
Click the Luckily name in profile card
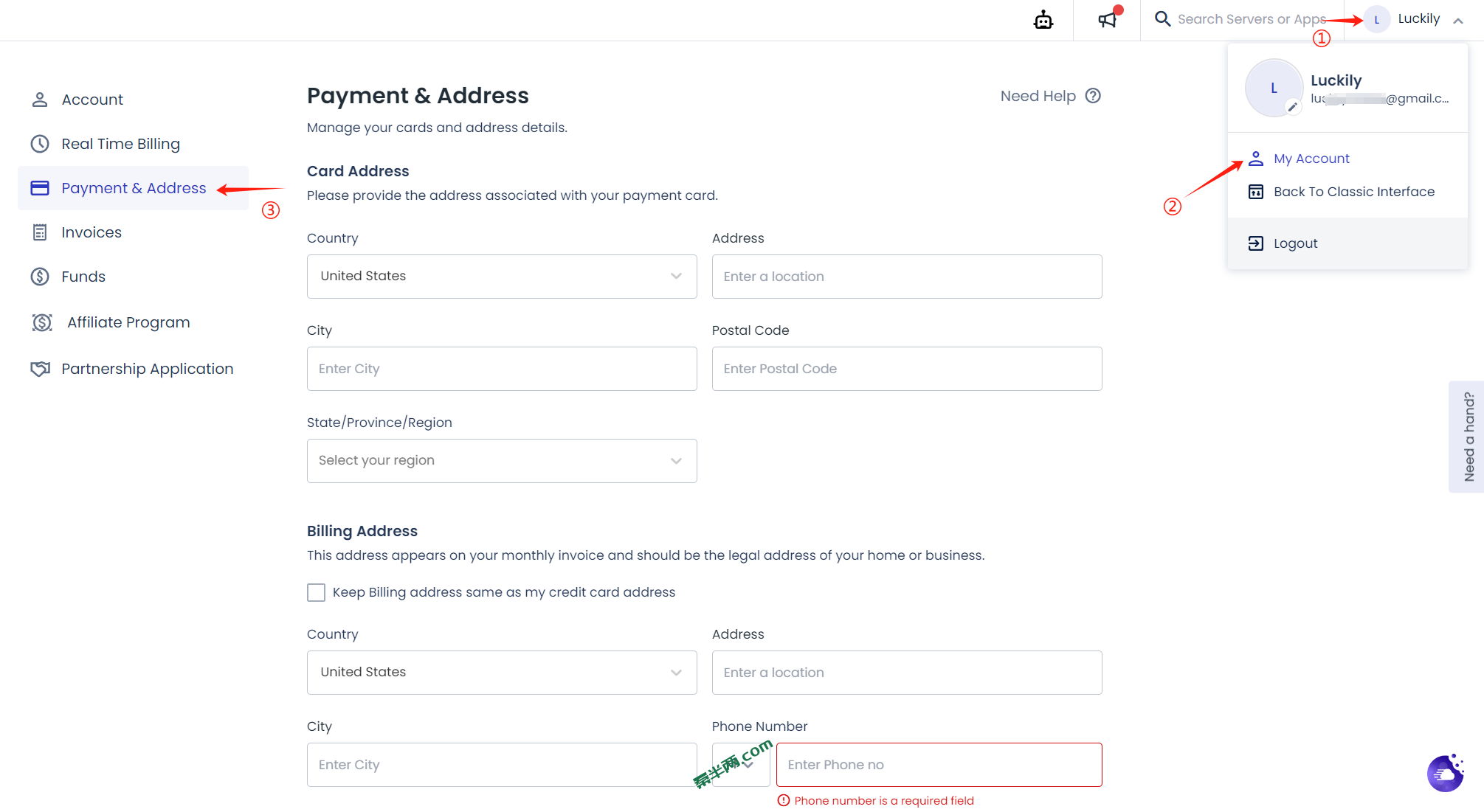(1336, 80)
